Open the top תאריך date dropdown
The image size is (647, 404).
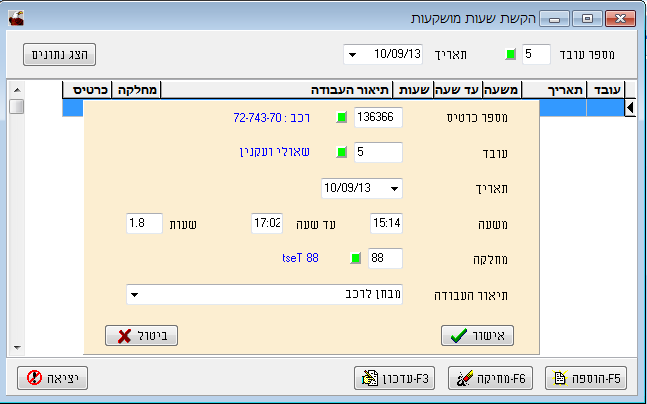click(x=352, y=54)
